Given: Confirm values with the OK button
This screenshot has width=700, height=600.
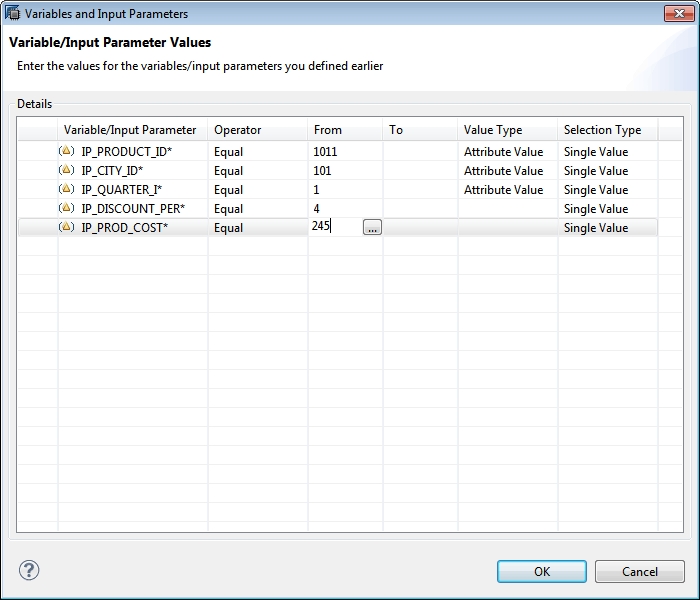Looking at the screenshot, I should [542, 571].
